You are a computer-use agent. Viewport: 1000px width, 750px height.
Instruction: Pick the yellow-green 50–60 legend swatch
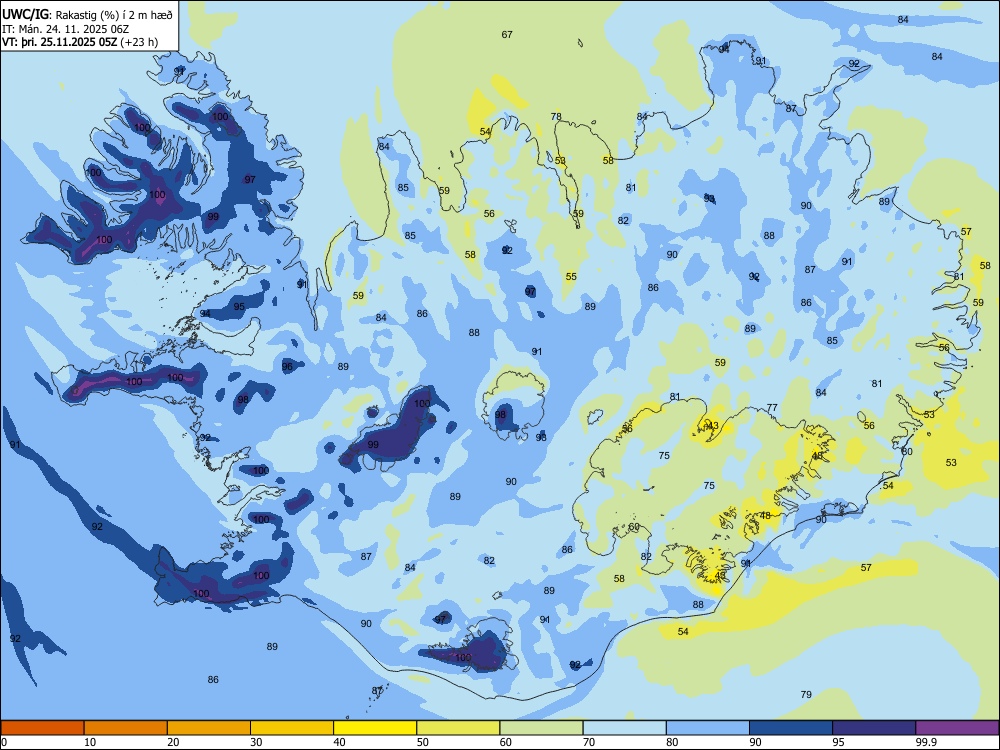458,728
